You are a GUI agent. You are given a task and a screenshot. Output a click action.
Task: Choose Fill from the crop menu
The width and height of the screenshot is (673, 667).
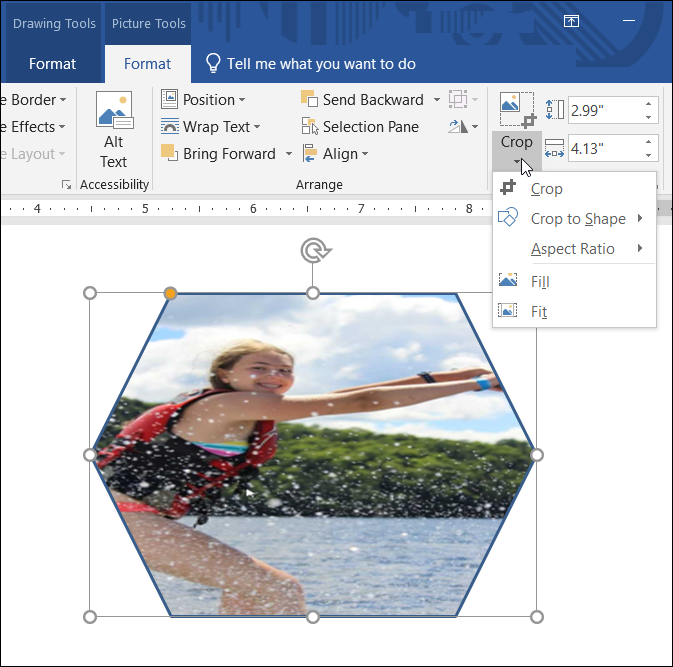[x=574, y=282]
